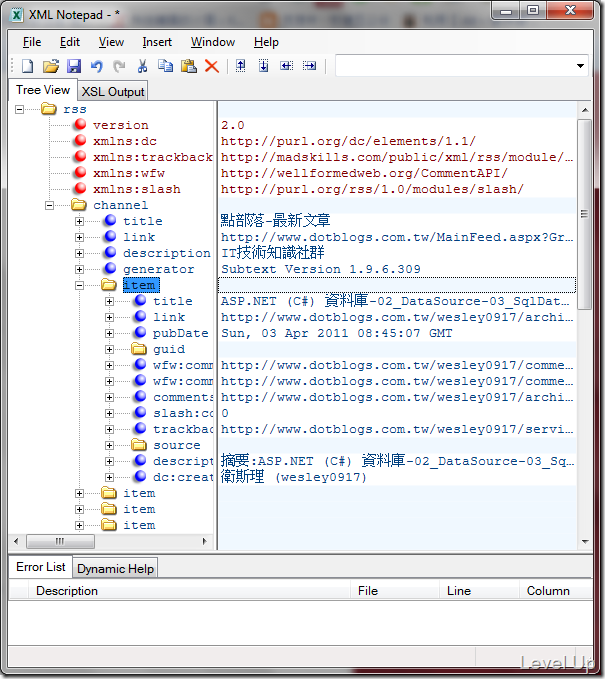
Task: Click the Cut scissors icon
Action: [142, 66]
